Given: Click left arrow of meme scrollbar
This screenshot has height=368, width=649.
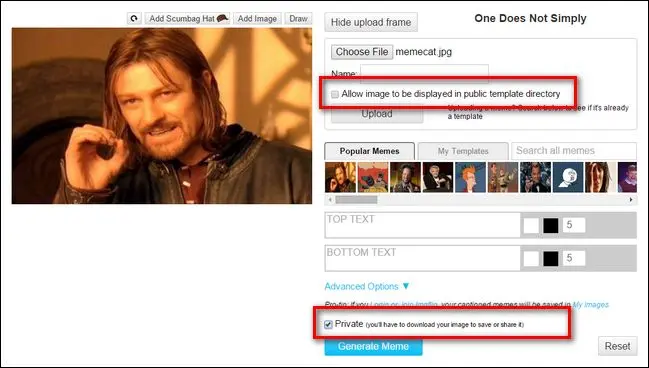Looking at the screenshot, I should 330,200.
